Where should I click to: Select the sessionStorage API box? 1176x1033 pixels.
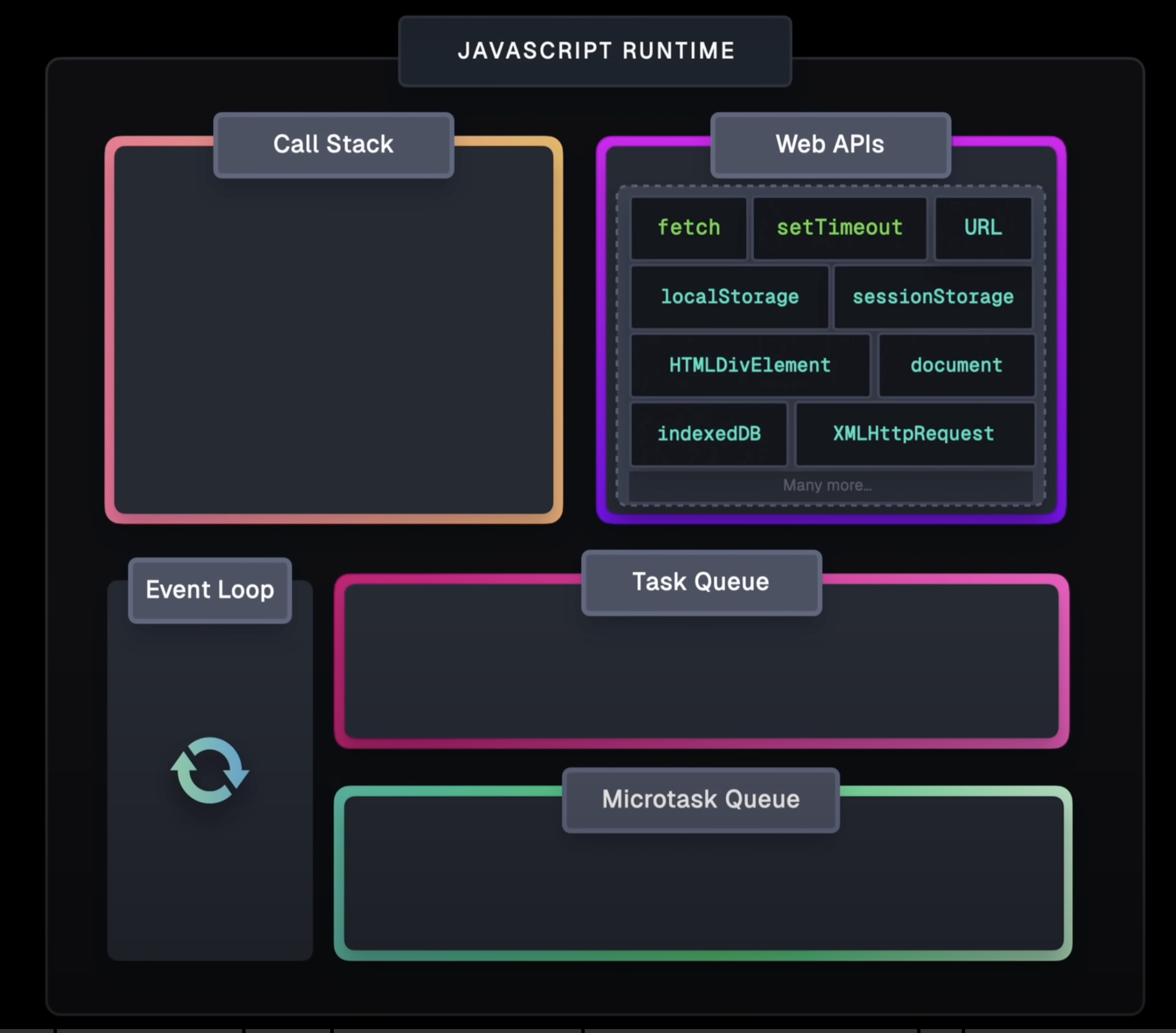pos(933,297)
